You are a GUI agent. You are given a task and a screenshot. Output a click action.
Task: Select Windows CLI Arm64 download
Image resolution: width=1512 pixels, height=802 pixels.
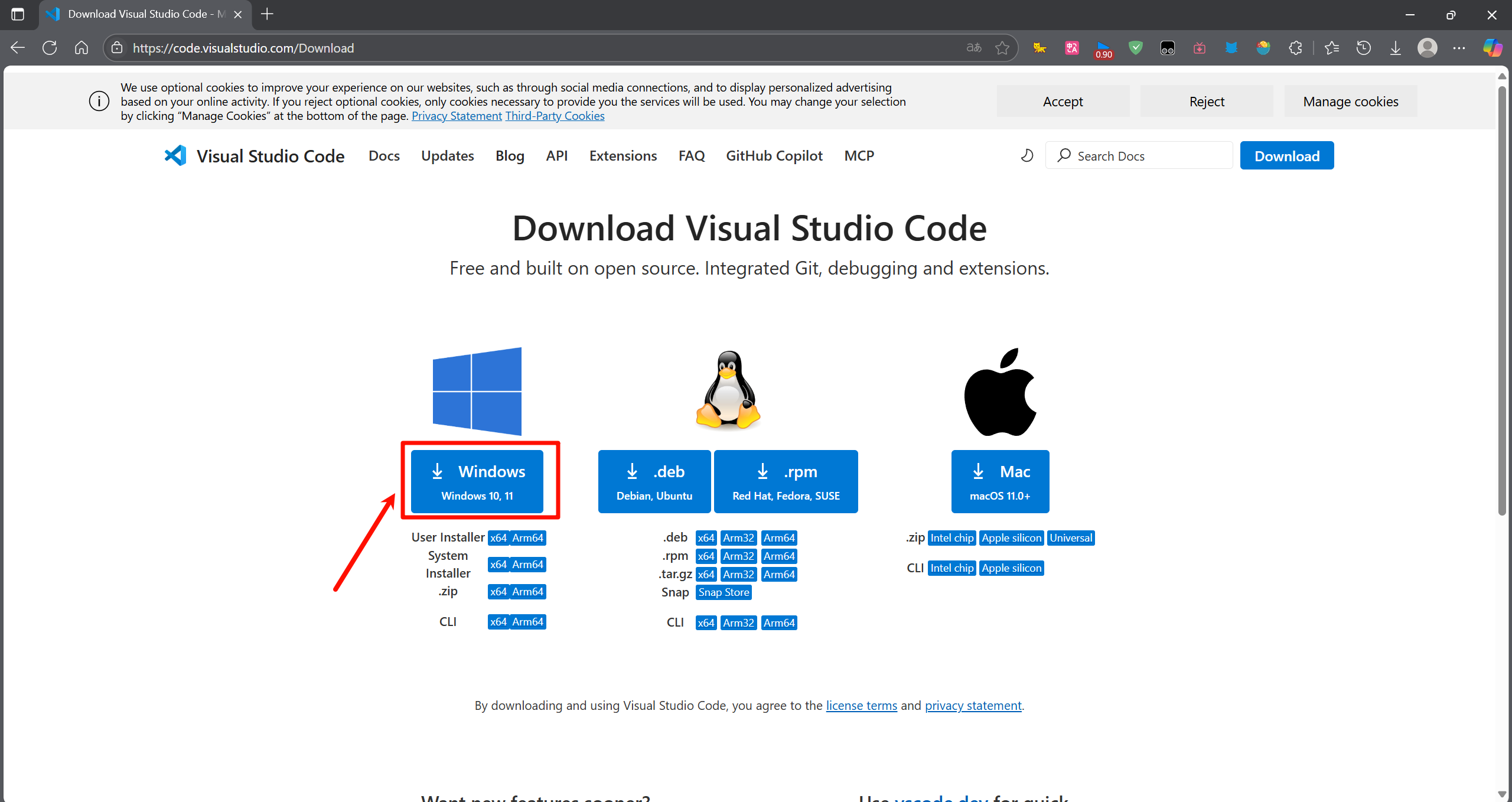click(527, 622)
